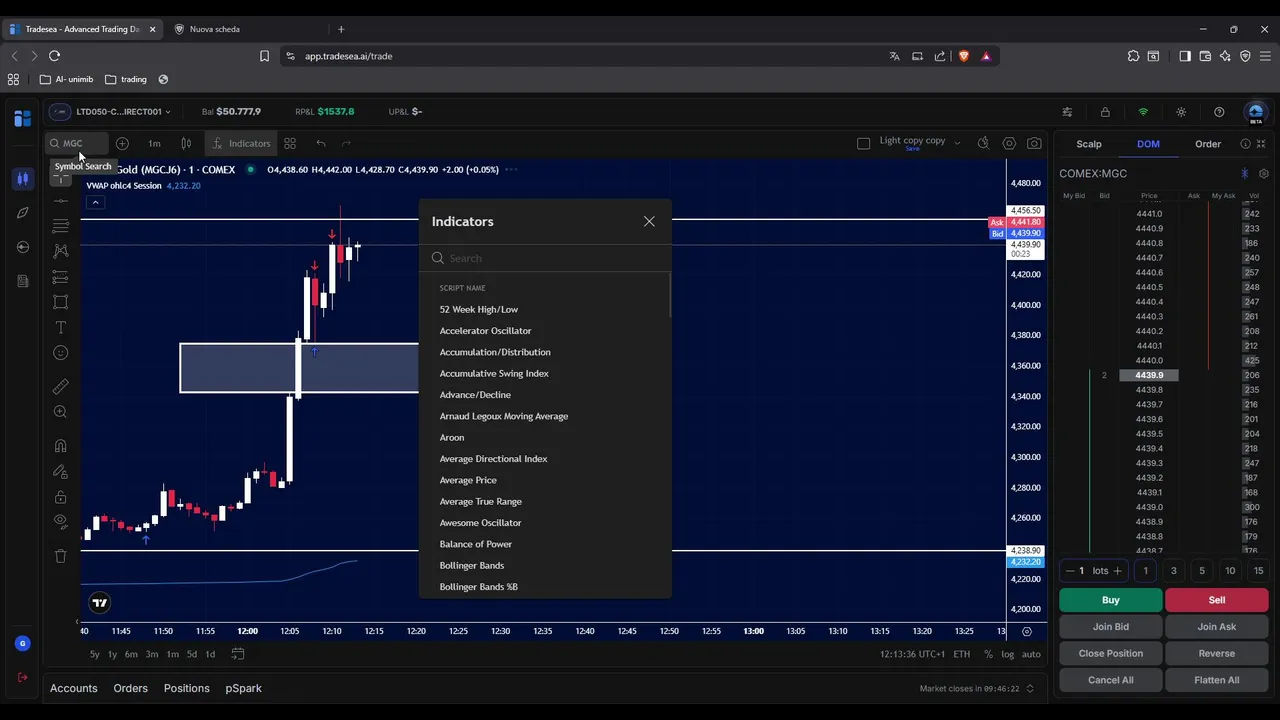Viewport: 1280px width, 720px height.
Task: Open the Go to date calendar icon
Action: [x=238, y=654]
